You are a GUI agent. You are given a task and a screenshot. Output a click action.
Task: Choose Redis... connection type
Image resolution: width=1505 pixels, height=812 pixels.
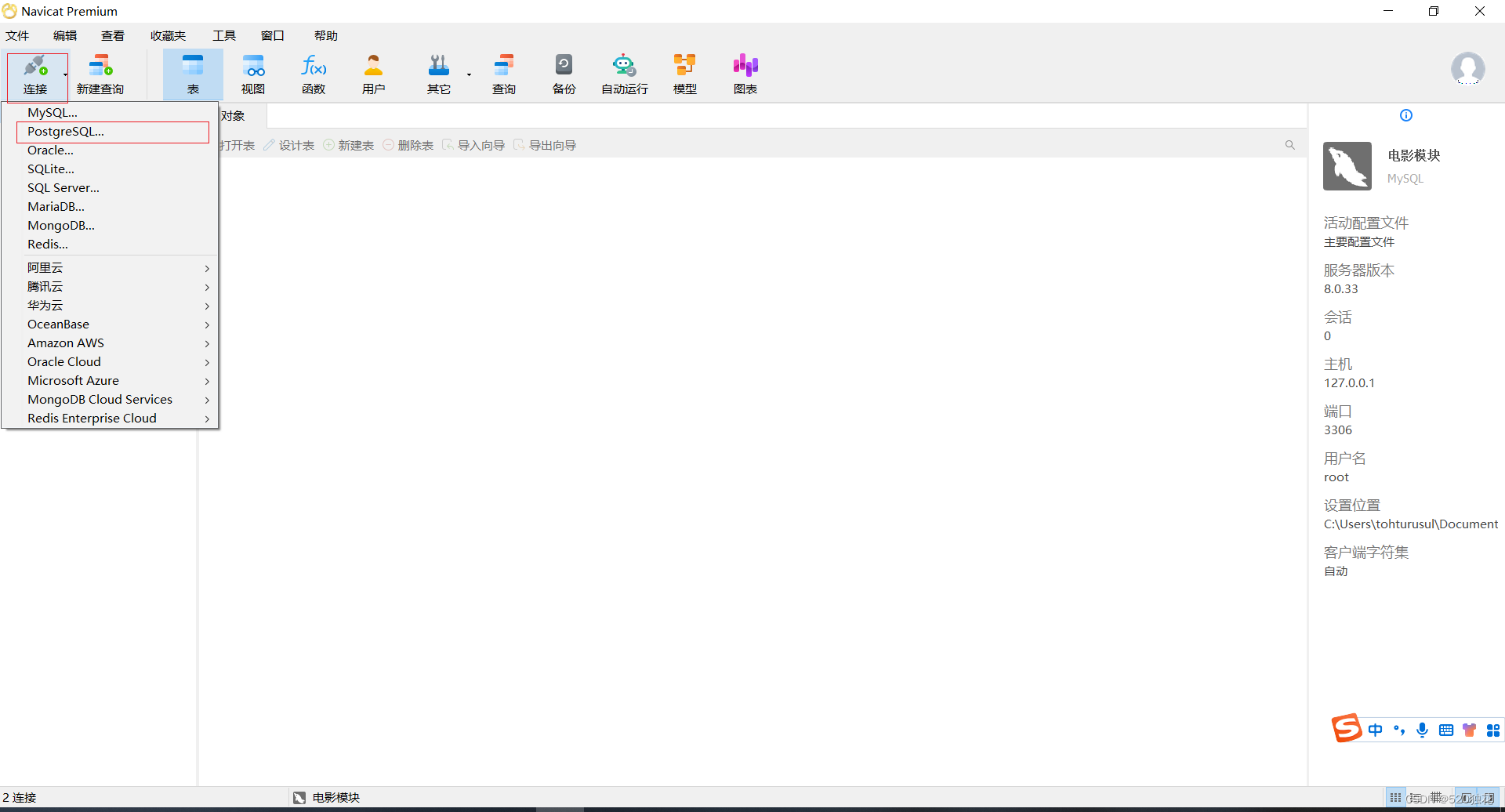tap(110, 245)
